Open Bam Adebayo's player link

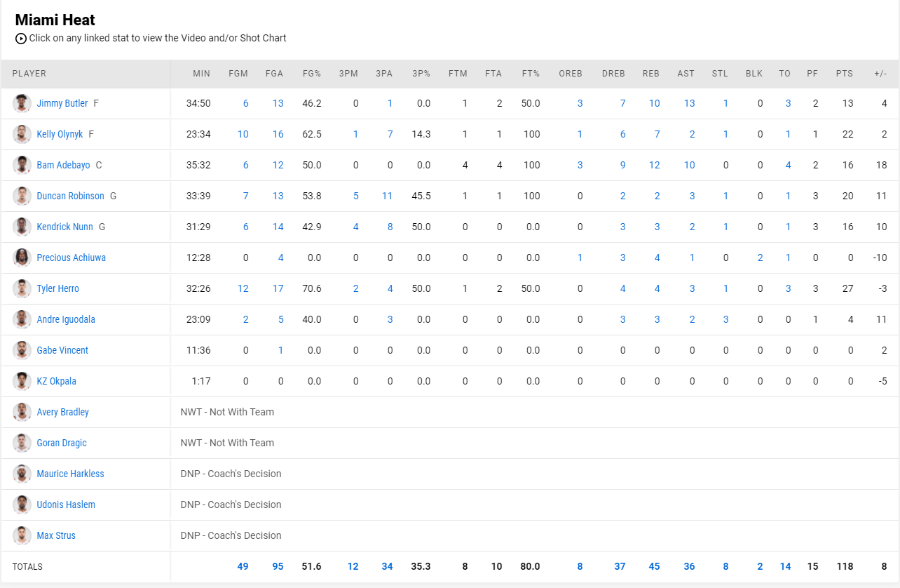[x=63, y=165]
